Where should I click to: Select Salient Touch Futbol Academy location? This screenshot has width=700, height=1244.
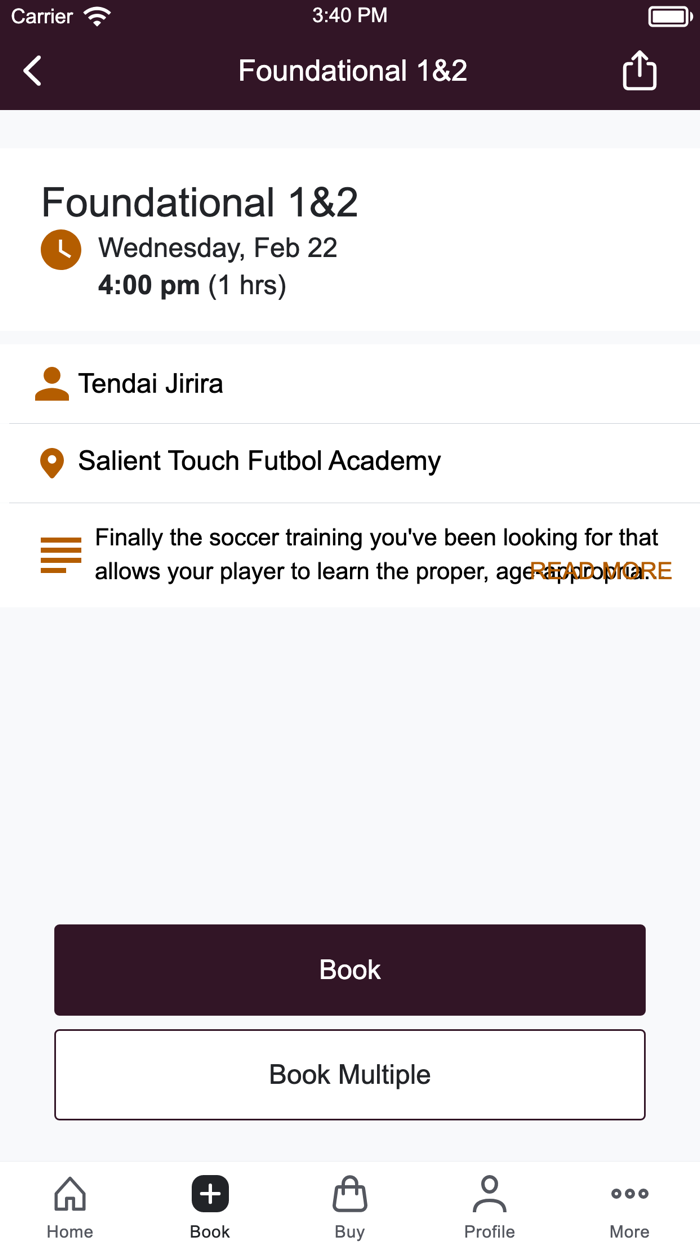259,462
